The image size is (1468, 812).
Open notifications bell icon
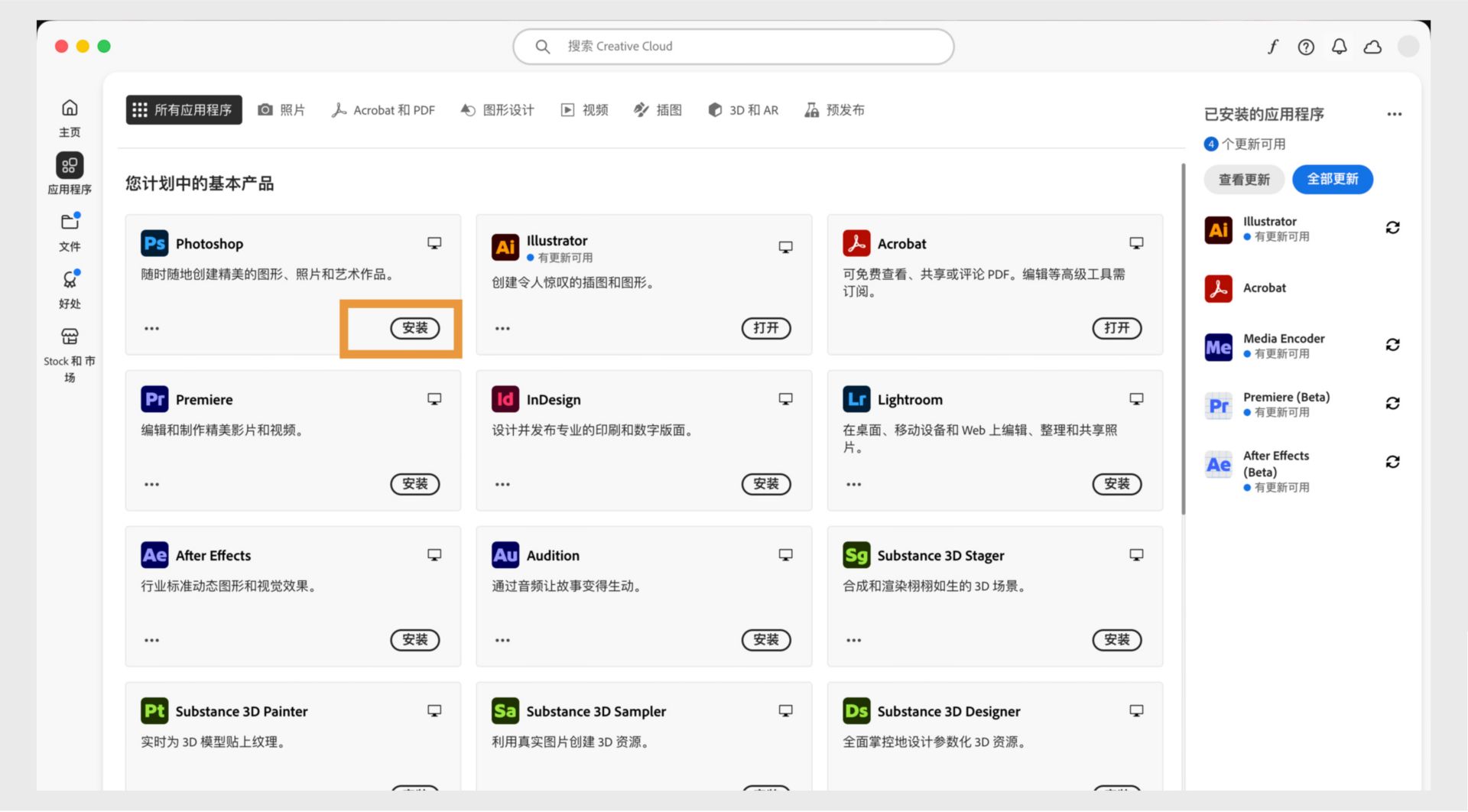click(1339, 47)
